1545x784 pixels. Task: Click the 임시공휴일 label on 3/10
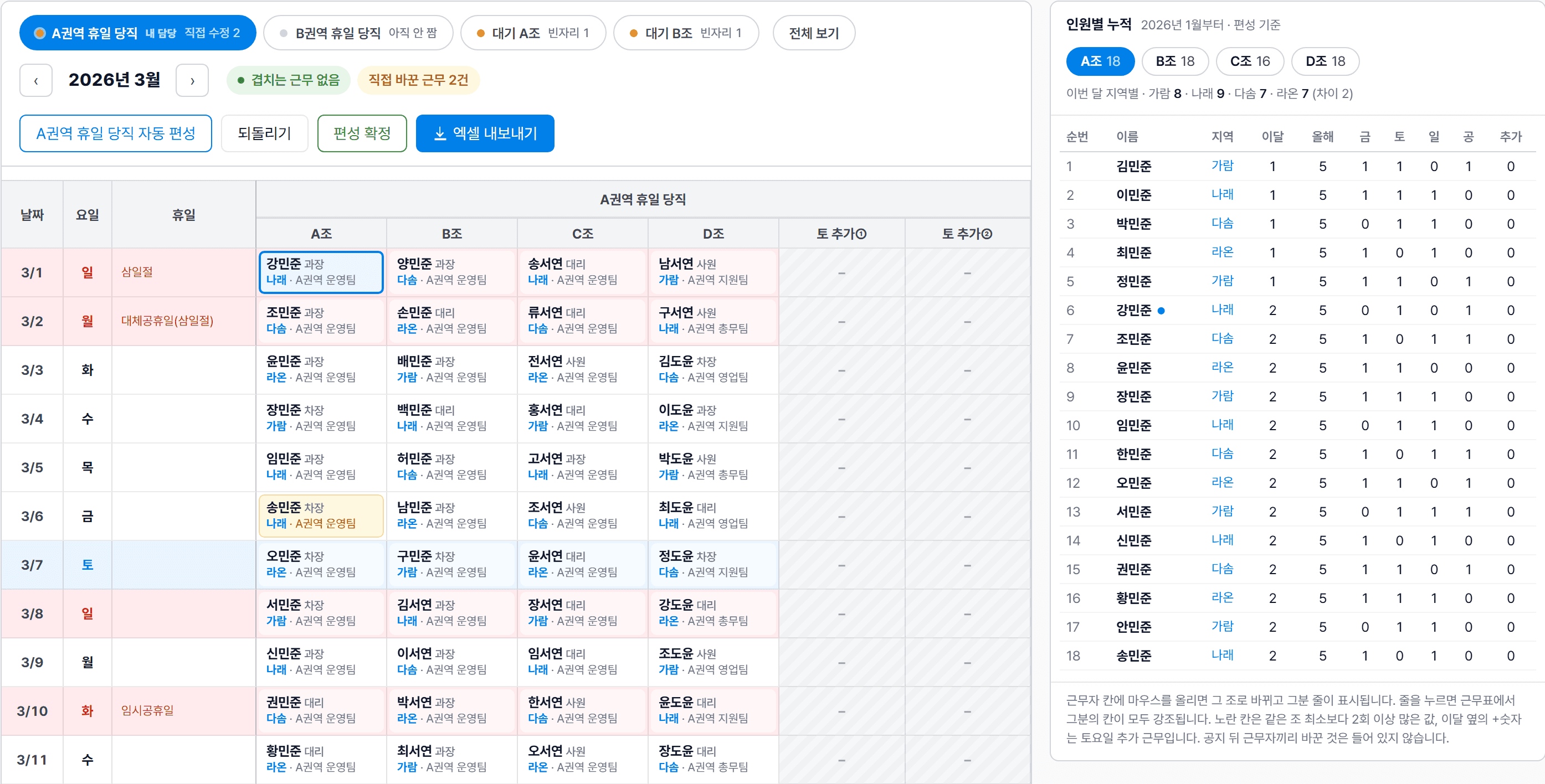(x=147, y=710)
